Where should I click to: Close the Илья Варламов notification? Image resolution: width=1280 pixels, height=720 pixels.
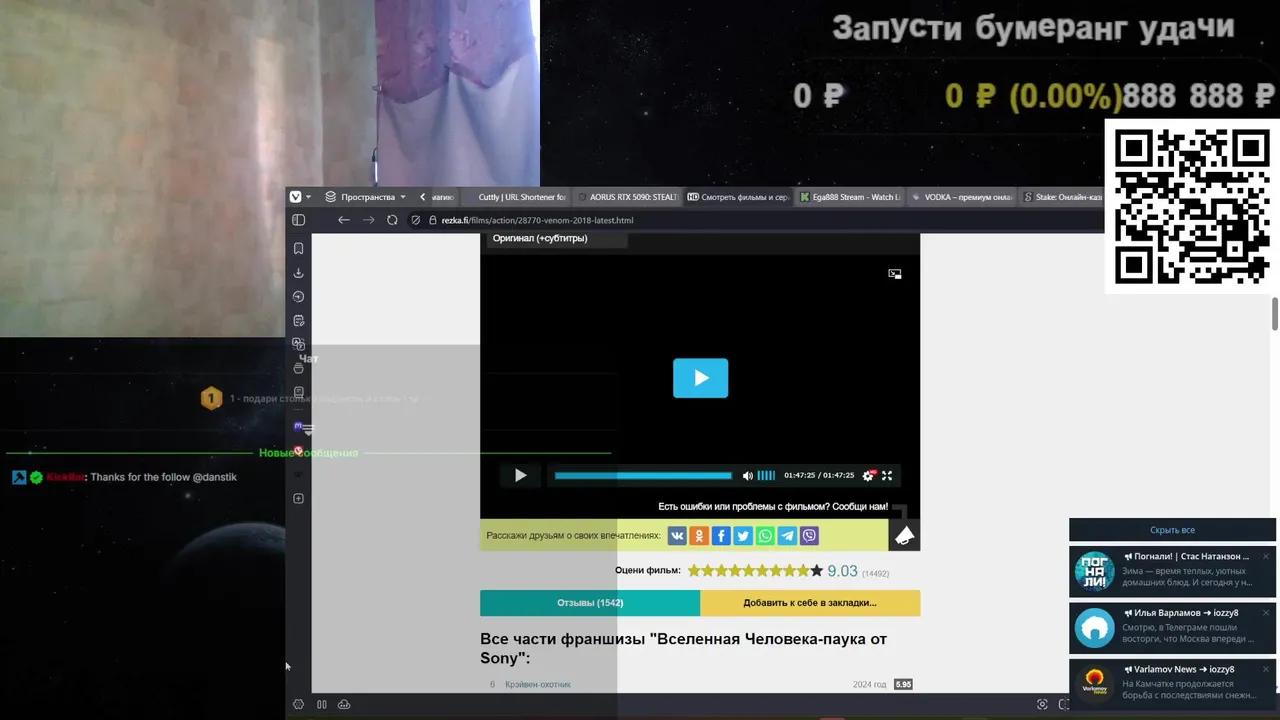coord(1265,612)
